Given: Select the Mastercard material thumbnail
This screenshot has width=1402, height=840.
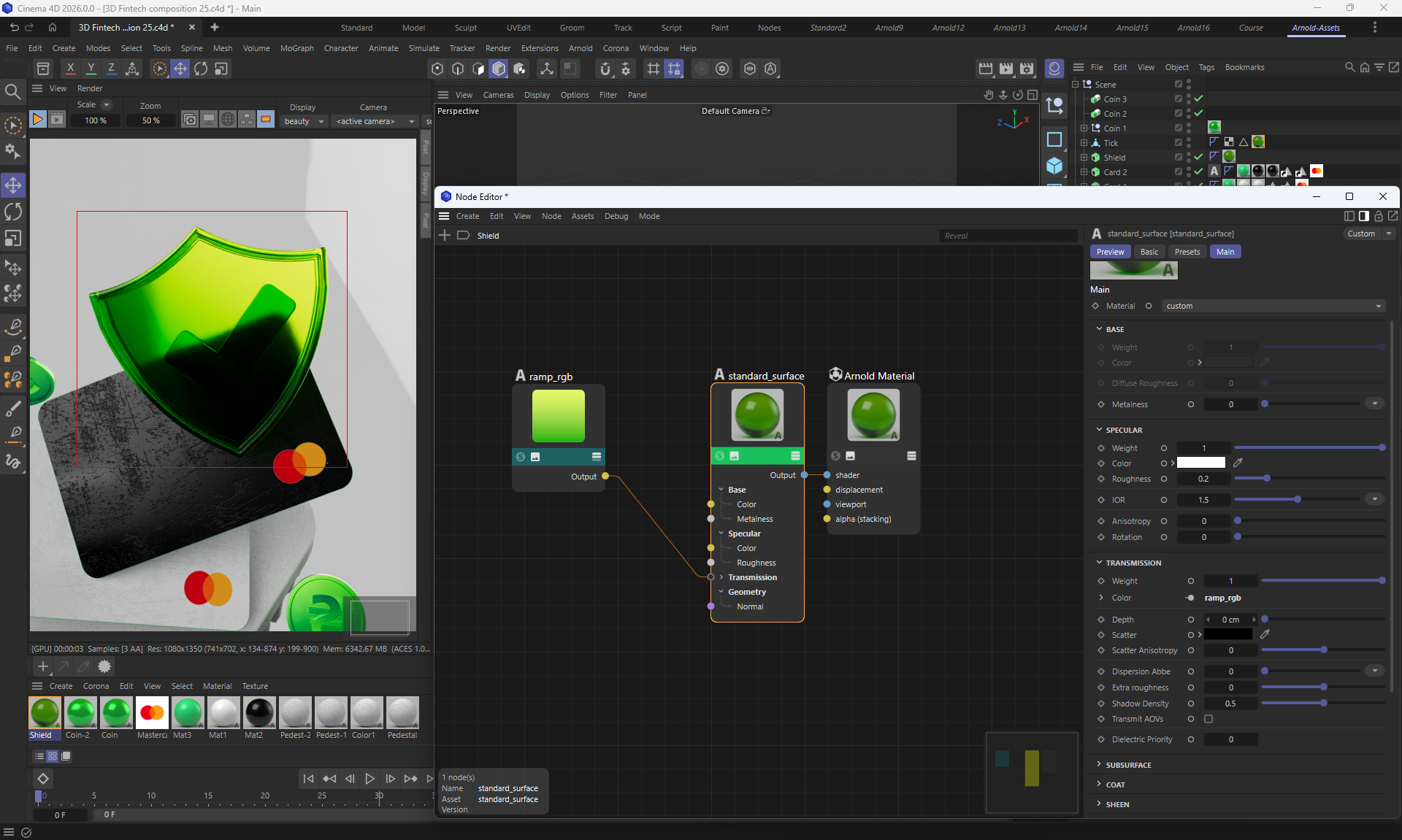Looking at the screenshot, I should 152,712.
